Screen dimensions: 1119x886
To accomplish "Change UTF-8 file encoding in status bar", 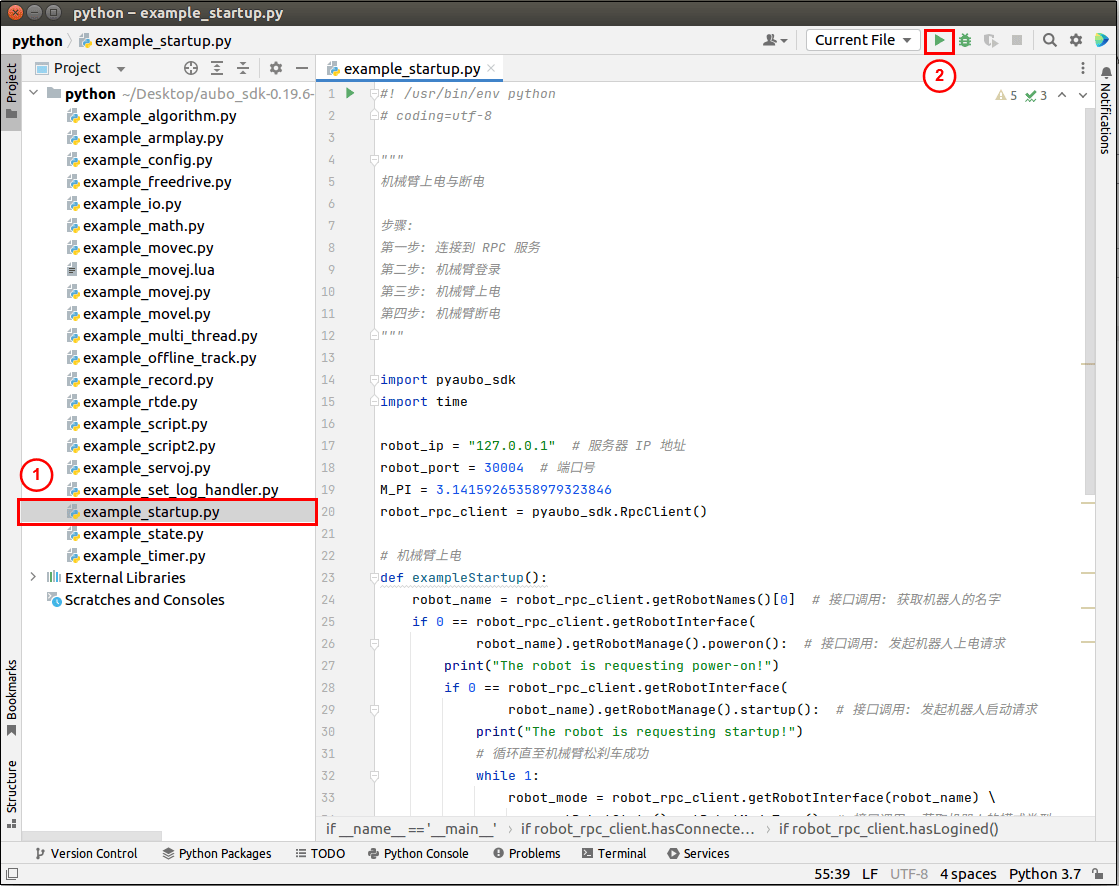I will point(908,874).
